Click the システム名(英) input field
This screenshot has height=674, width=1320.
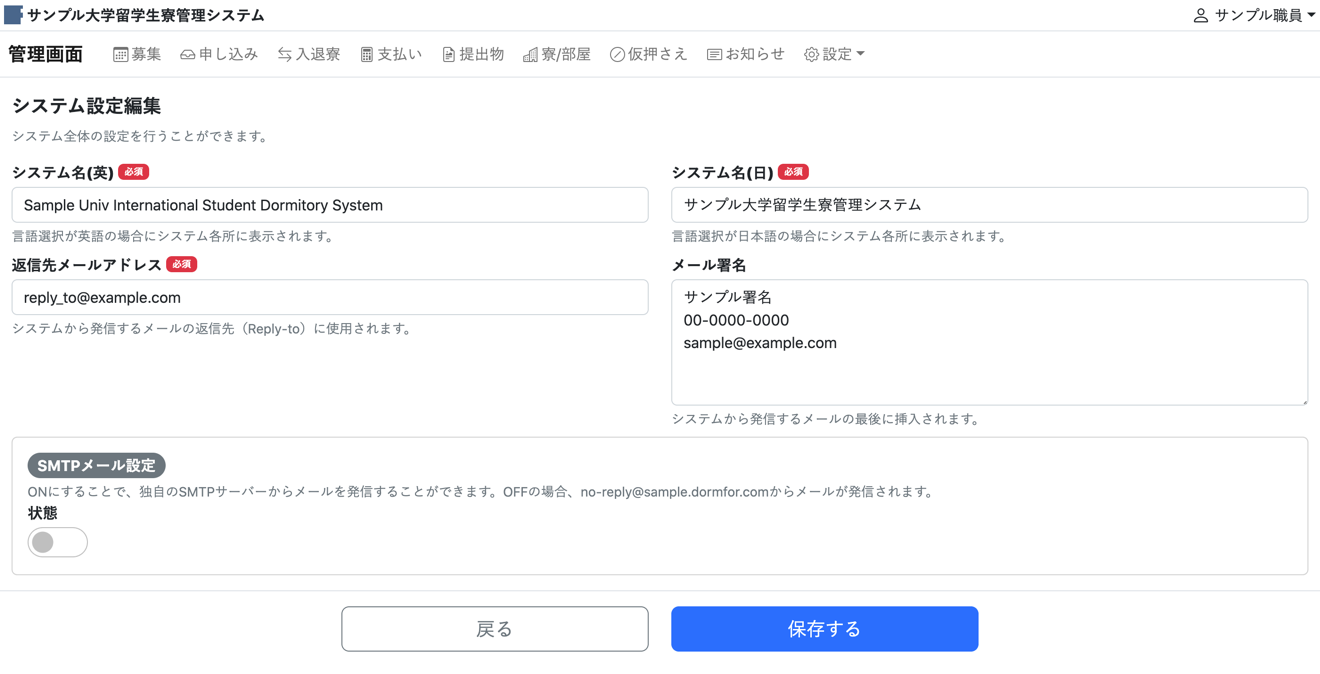[x=330, y=205]
